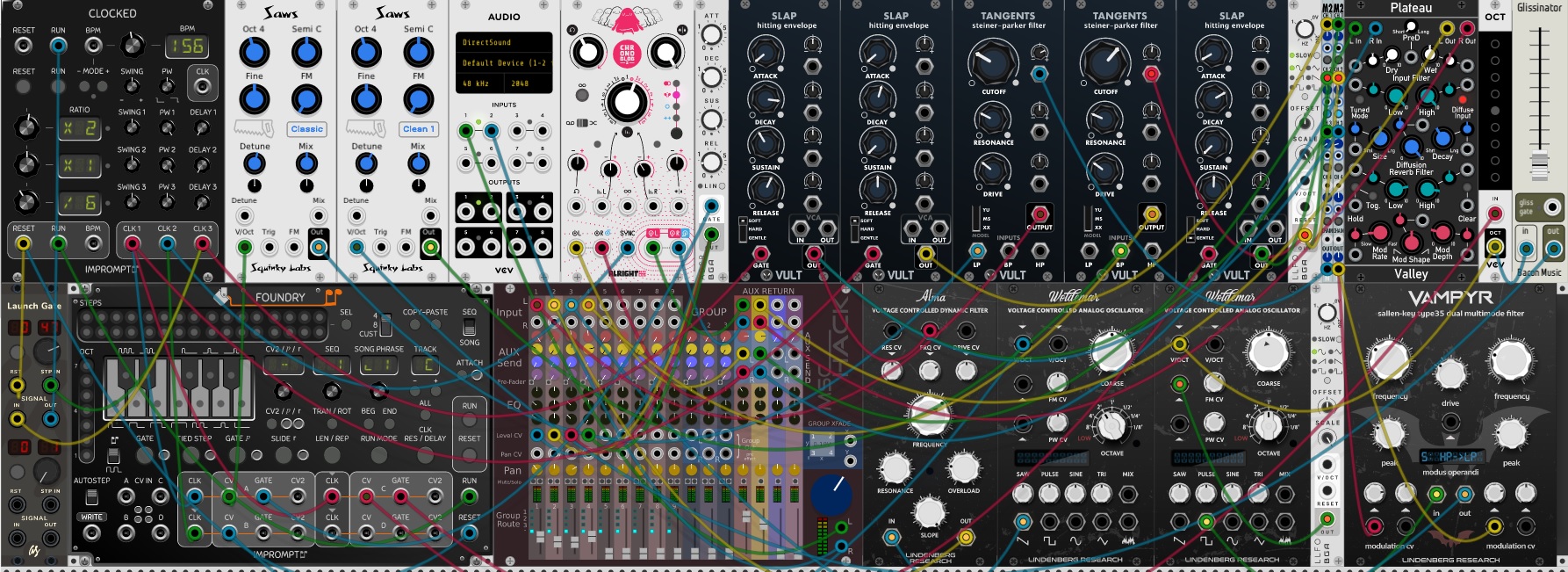Click input 2 jack on the Audio module
Screen dimensions: 1568x572
[x=492, y=132]
